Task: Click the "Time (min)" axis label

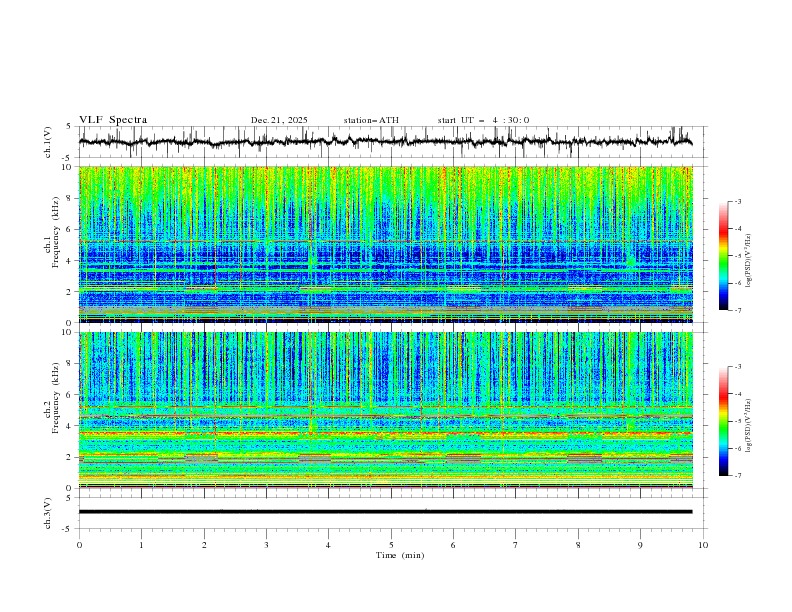Action: (400, 555)
